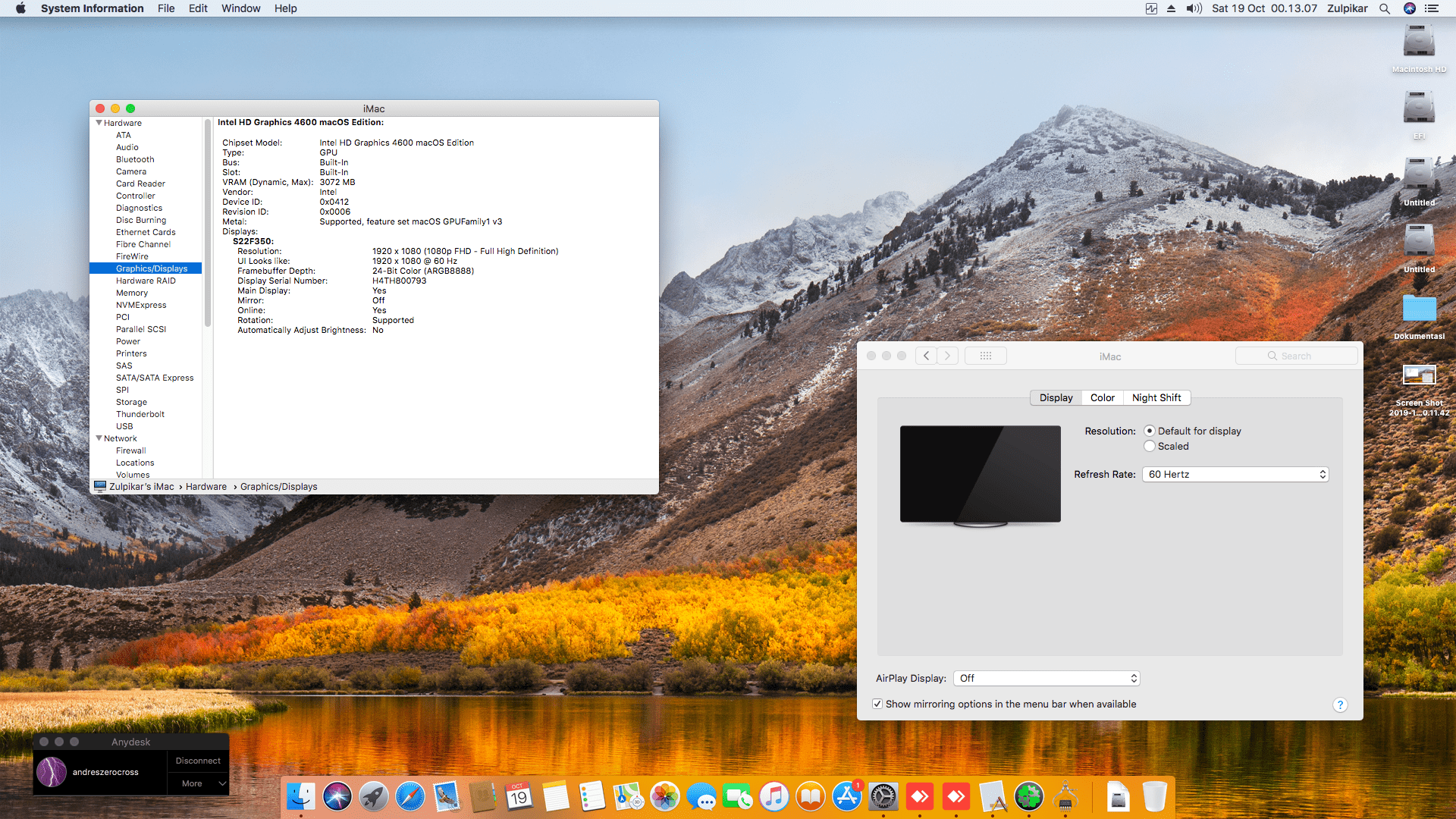Open the Dokumentasi folder on desktop

tap(1419, 309)
